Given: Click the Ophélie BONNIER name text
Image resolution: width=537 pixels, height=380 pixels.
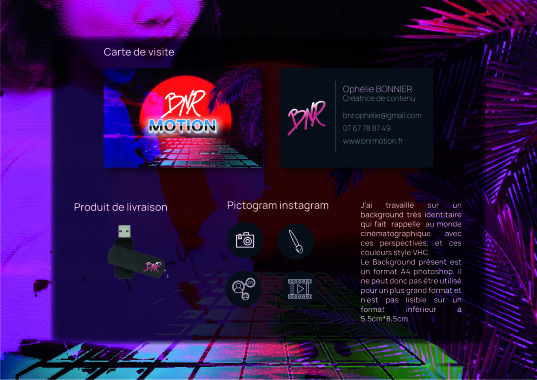Looking at the screenshot, I should pyautogui.click(x=377, y=89).
